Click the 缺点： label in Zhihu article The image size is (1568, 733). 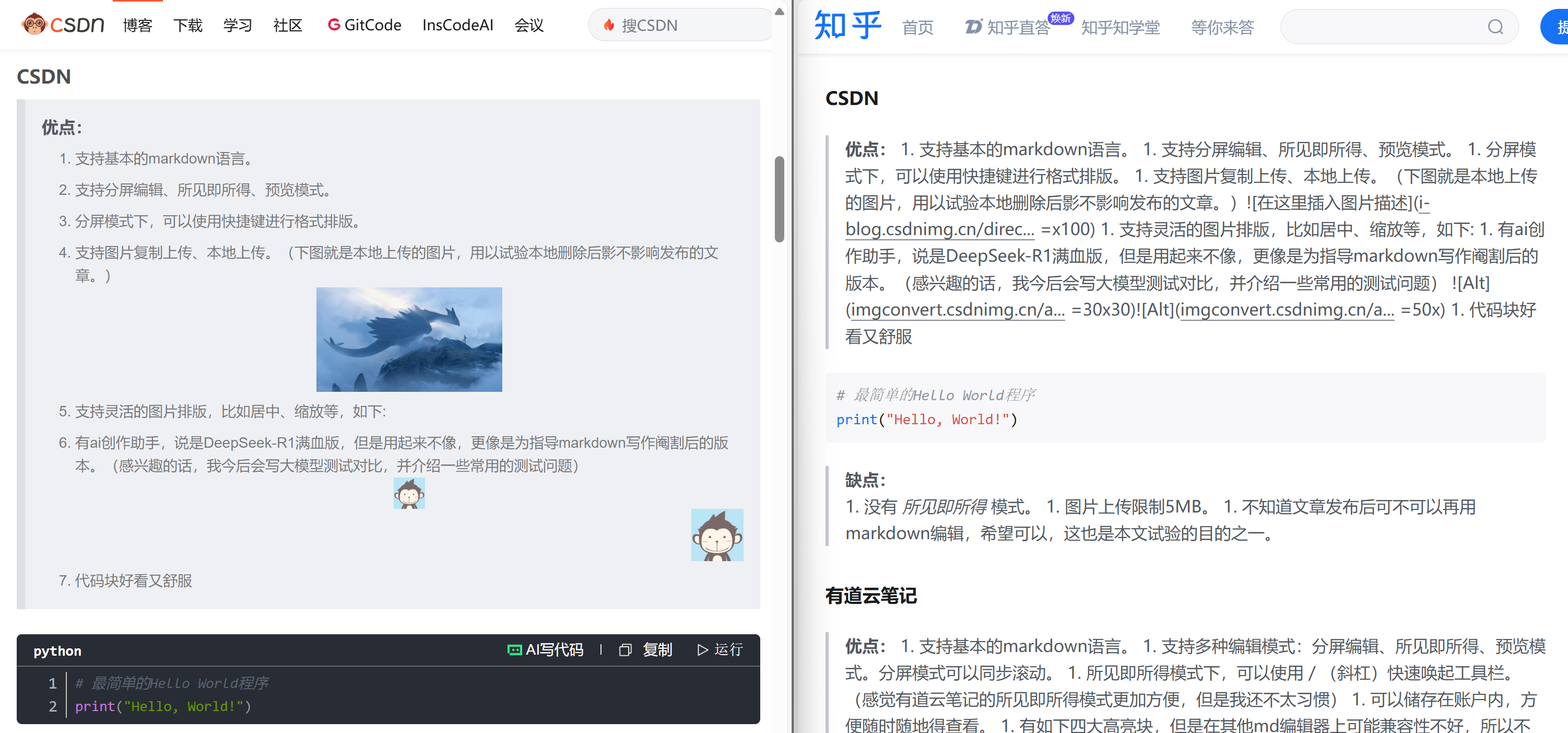pyautogui.click(x=866, y=480)
